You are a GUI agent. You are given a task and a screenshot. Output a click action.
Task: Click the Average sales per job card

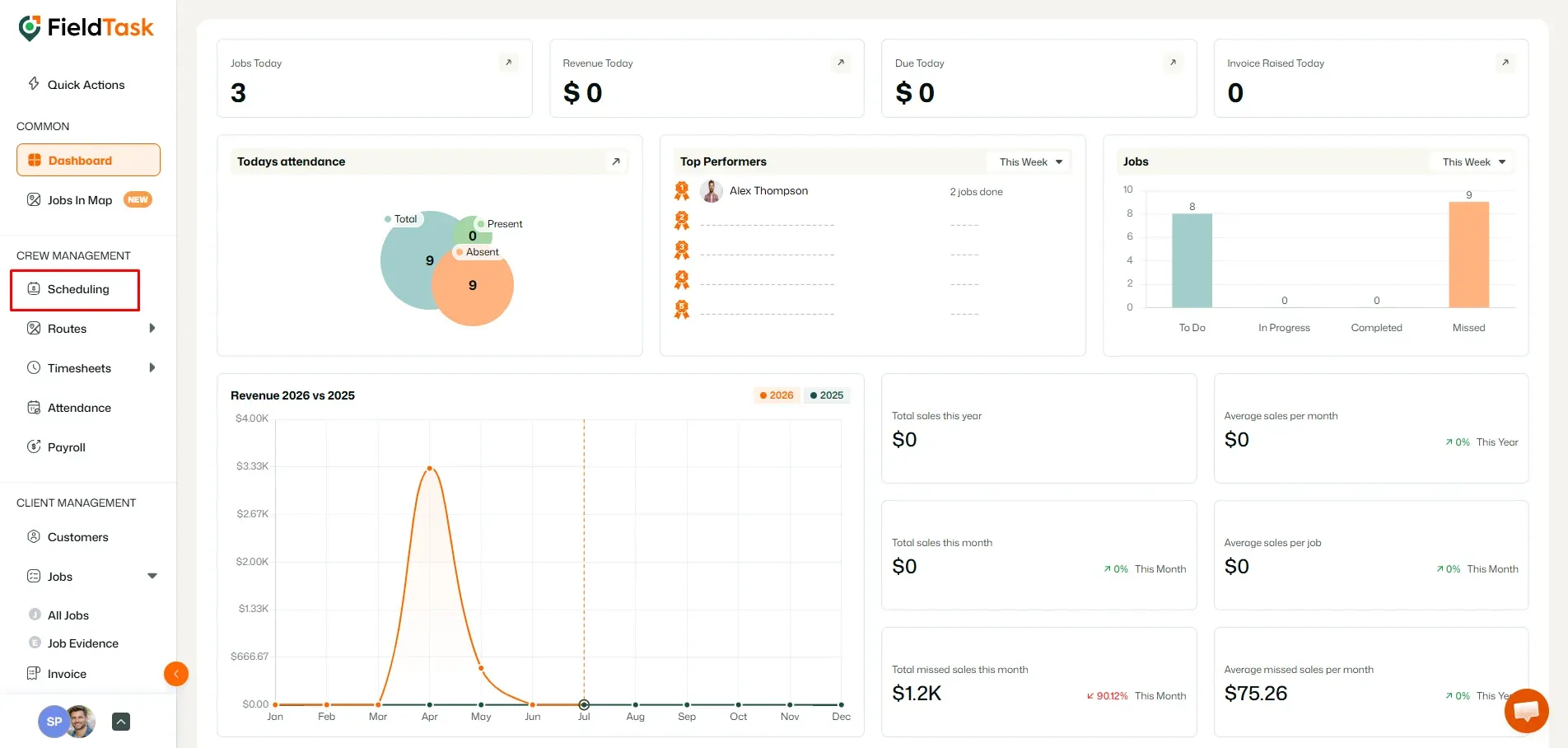tap(1371, 555)
